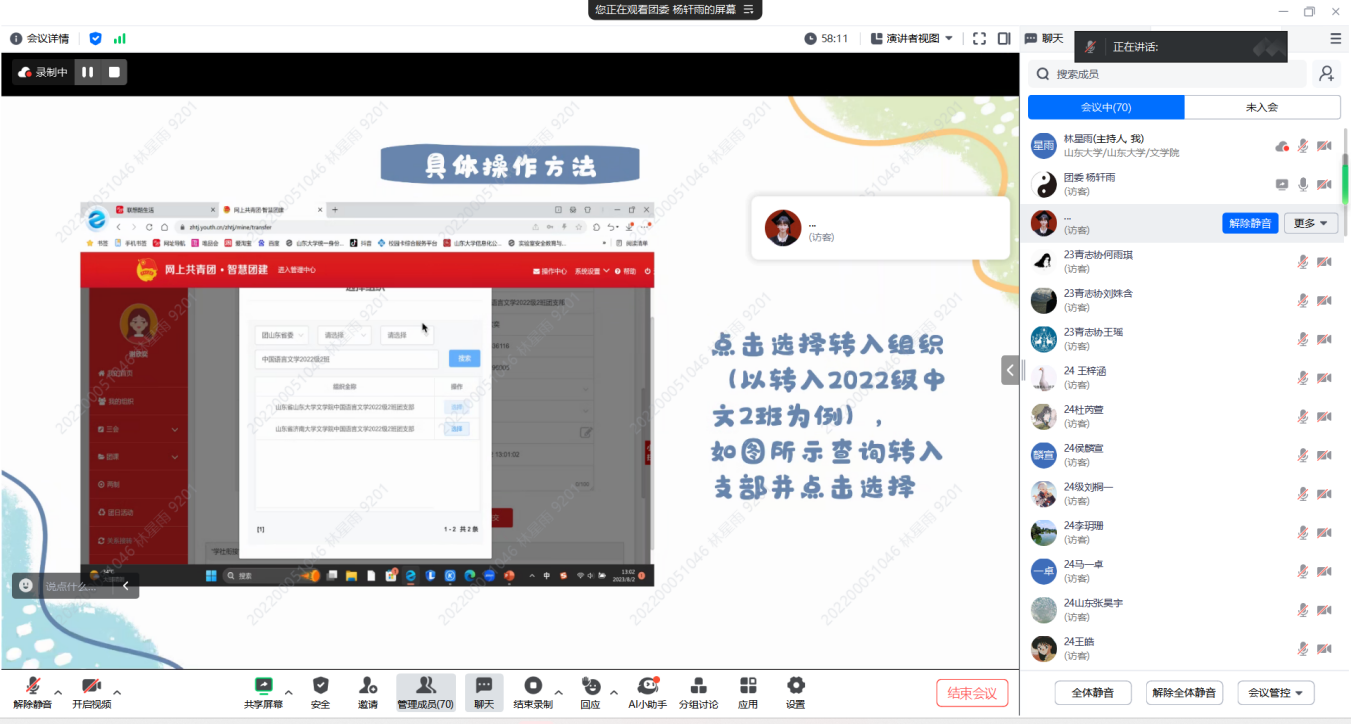Image resolution: width=1351 pixels, height=724 pixels.
Task: Open the Security shield in bottom toolbar
Action: click(x=320, y=691)
